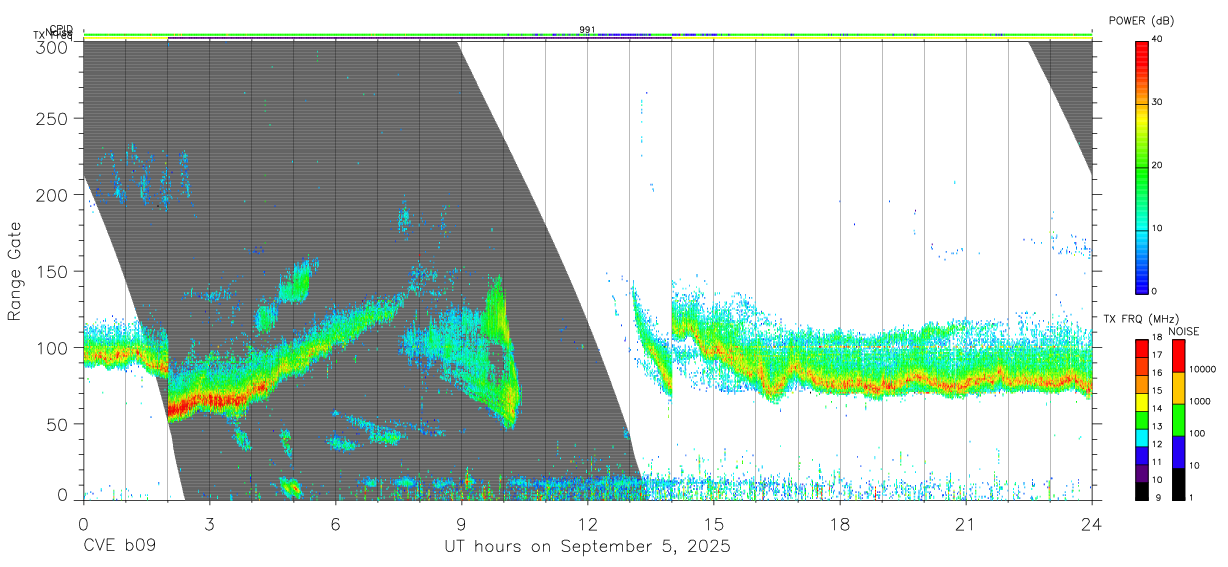This screenshot has width=1228, height=567.
Task: Click the 17 label on TX FRQ legend
Action: [1158, 356]
